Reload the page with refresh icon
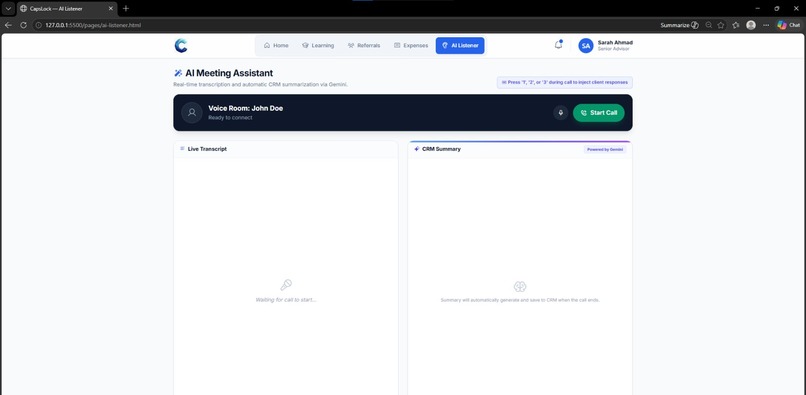 23,25
